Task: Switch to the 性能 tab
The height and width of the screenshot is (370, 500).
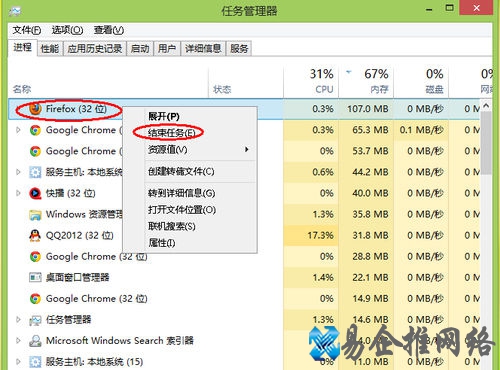Action: (50, 49)
